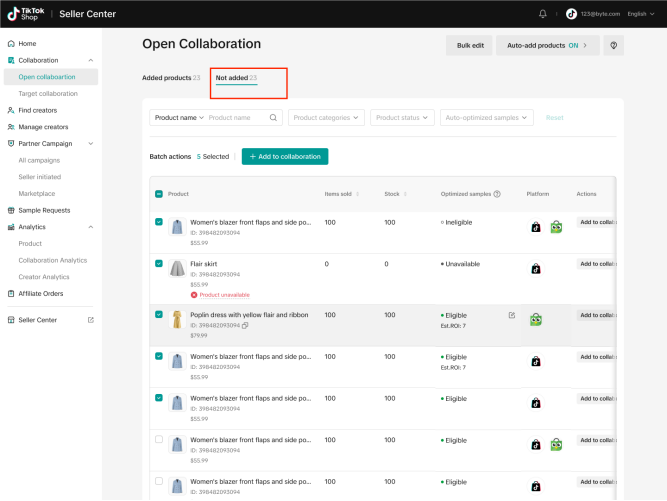The height and width of the screenshot is (501, 667).
Task: Switch to the Added products tab
Action: click(171, 77)
